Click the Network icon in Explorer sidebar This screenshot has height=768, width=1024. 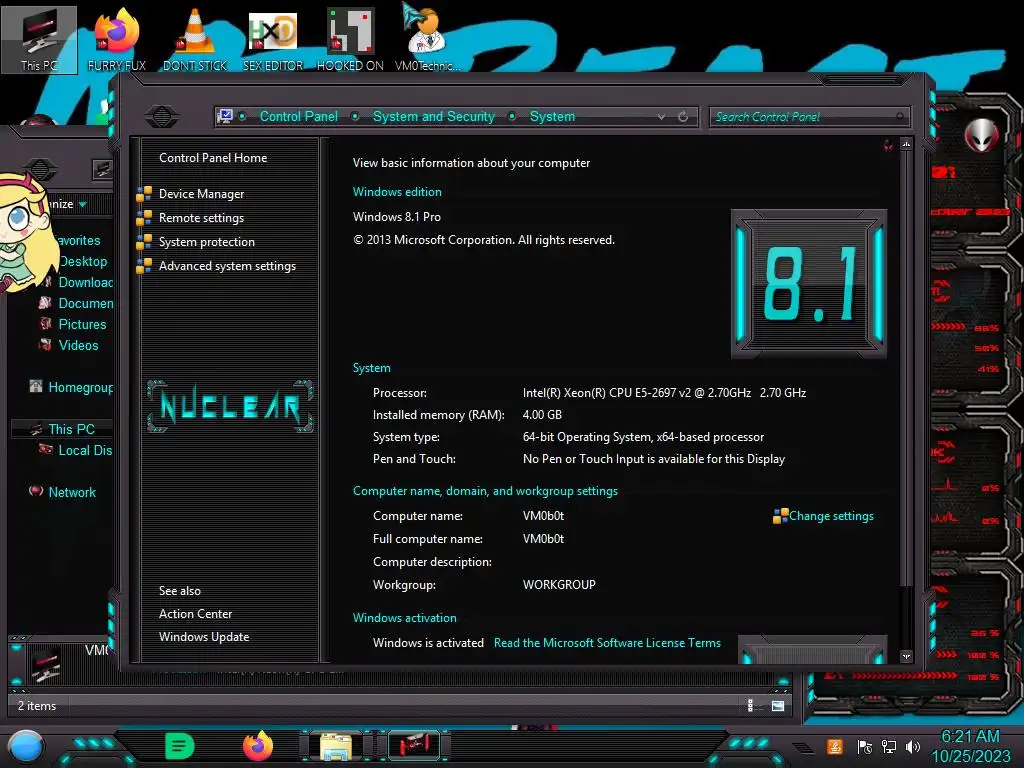pyautogui.click(x=36, y=491)
